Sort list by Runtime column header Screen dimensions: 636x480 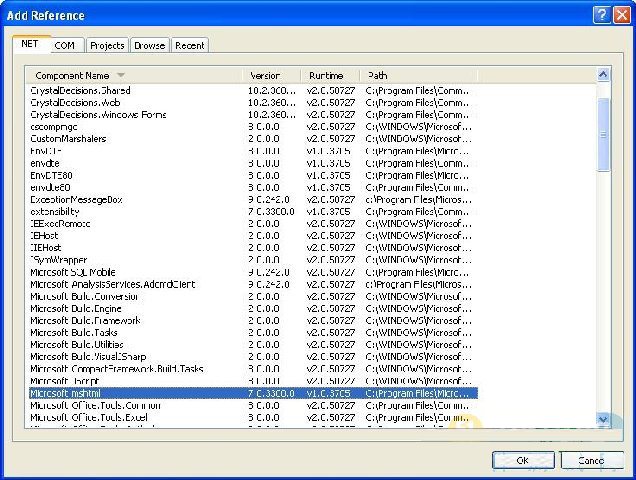[326, 75]
